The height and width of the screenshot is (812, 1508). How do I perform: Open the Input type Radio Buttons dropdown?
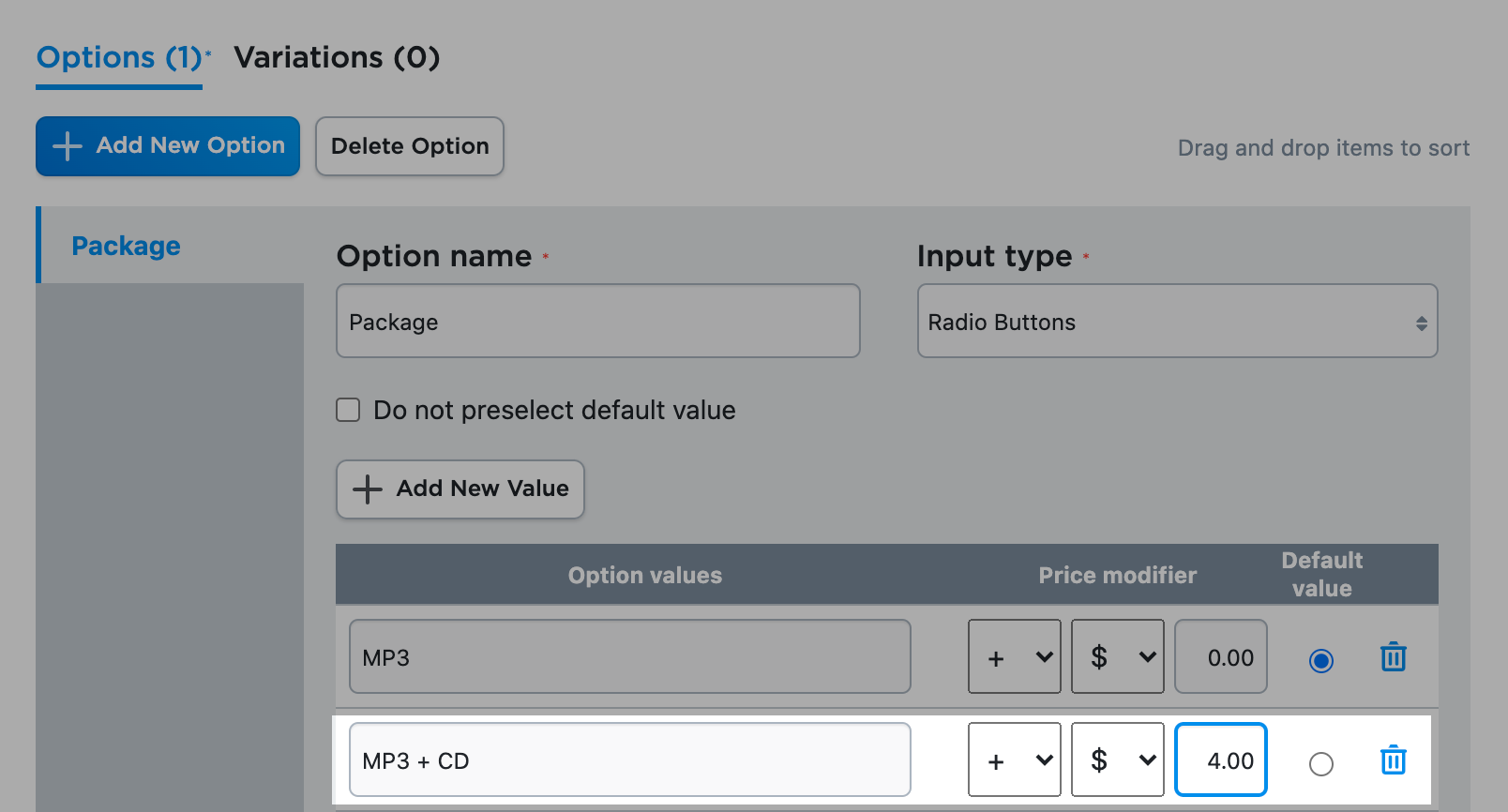(x=1177, y=321)
